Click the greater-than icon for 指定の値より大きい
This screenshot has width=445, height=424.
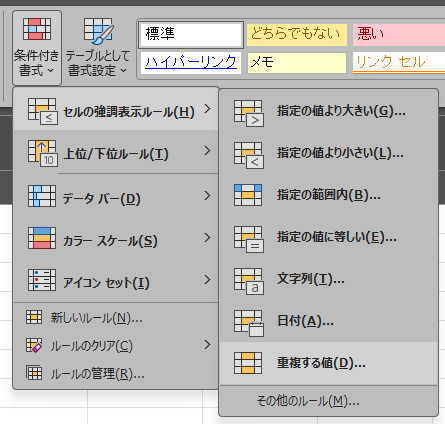(x=249, y=114)
